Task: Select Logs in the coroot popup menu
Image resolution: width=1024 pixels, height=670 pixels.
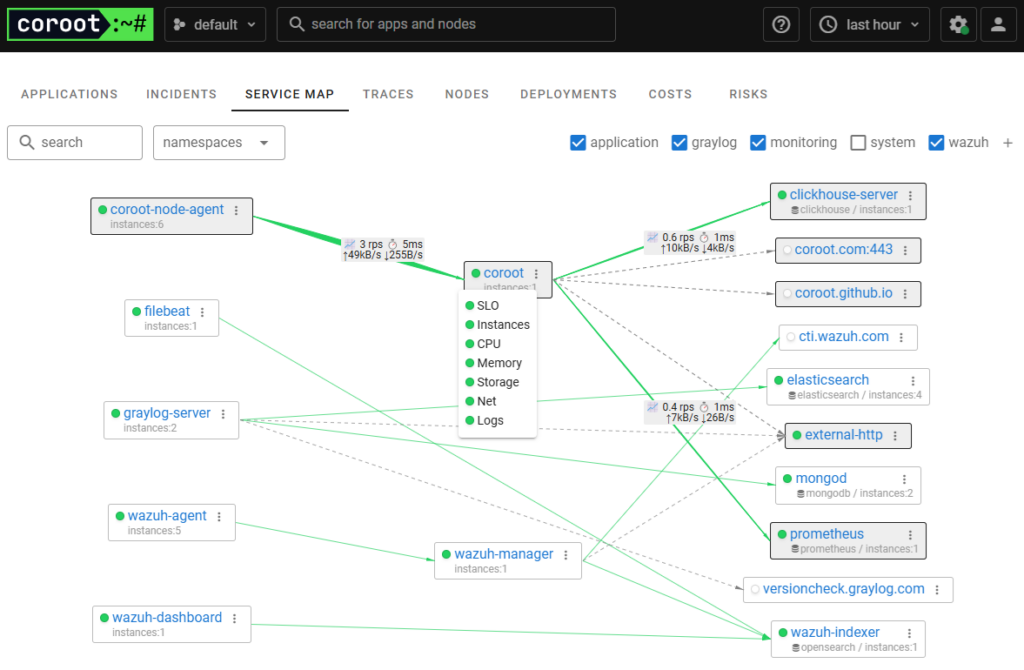Action: [x=488, y=420]
